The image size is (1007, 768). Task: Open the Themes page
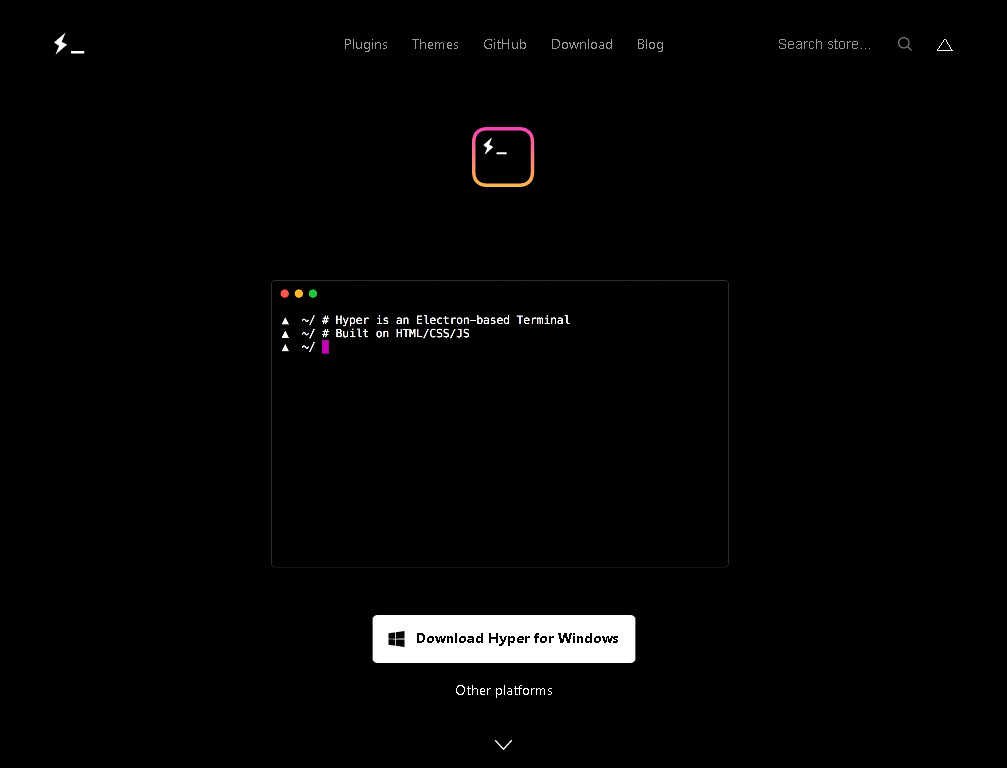(x=435, y=44)
